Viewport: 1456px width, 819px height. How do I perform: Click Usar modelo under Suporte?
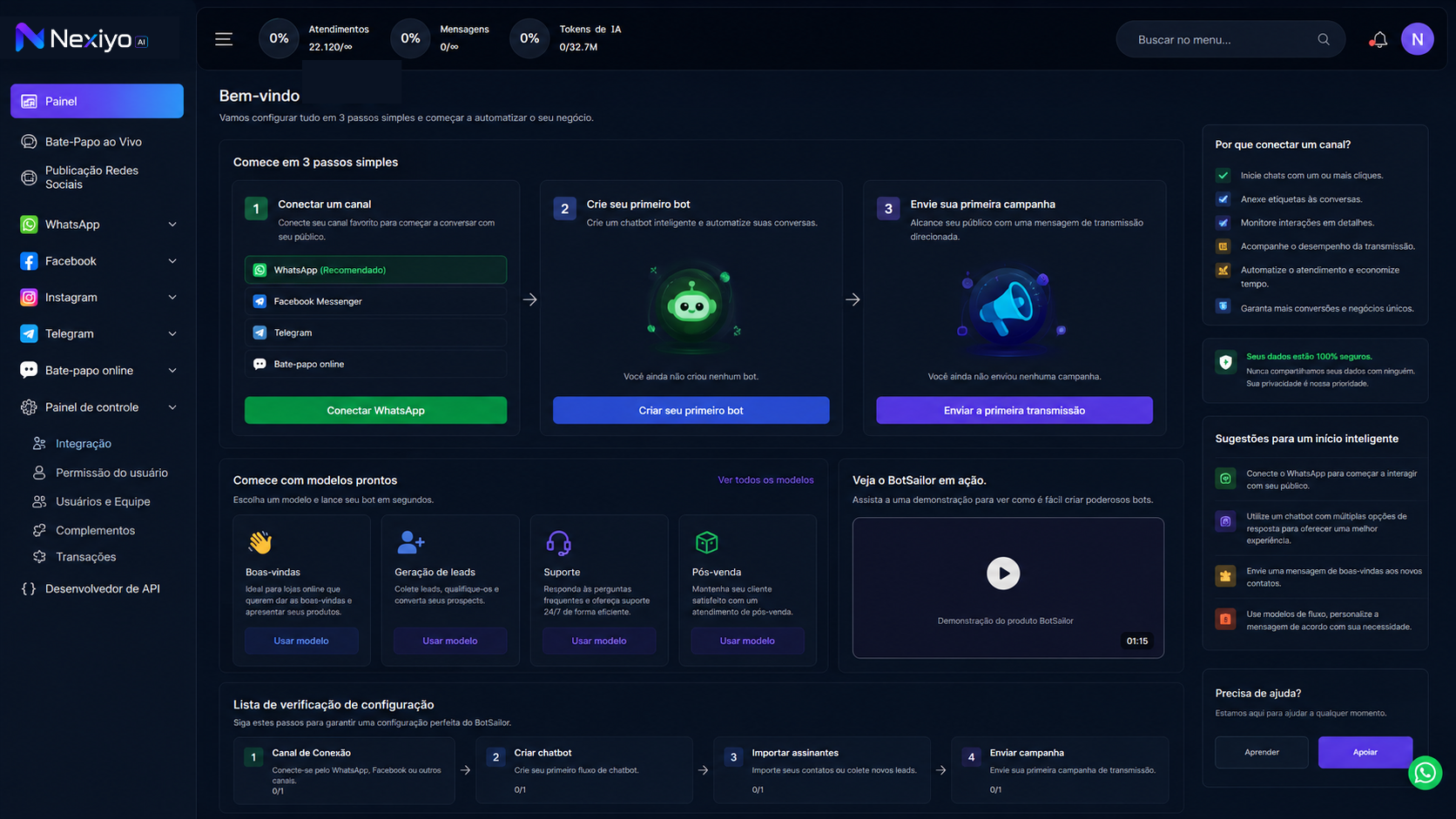pos(599,641)
